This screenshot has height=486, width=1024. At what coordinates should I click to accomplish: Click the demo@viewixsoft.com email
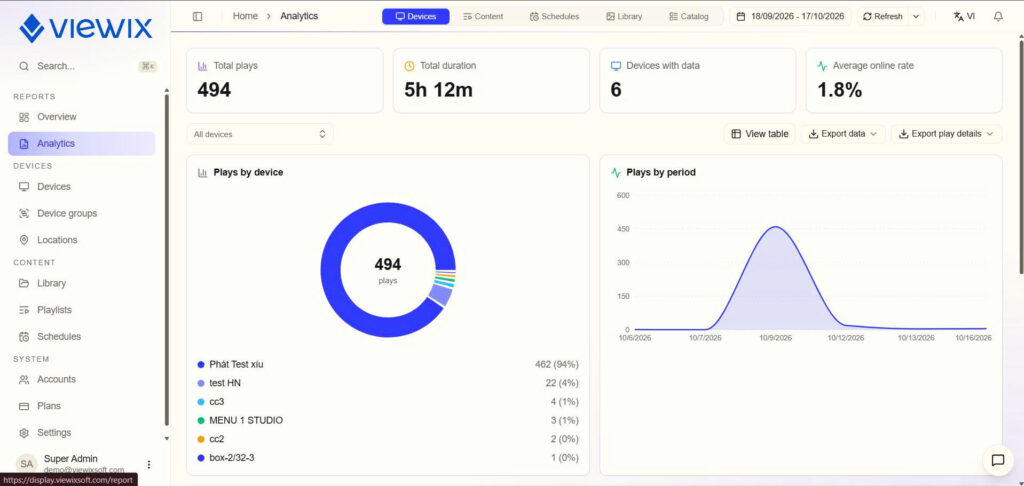(84, 470)
